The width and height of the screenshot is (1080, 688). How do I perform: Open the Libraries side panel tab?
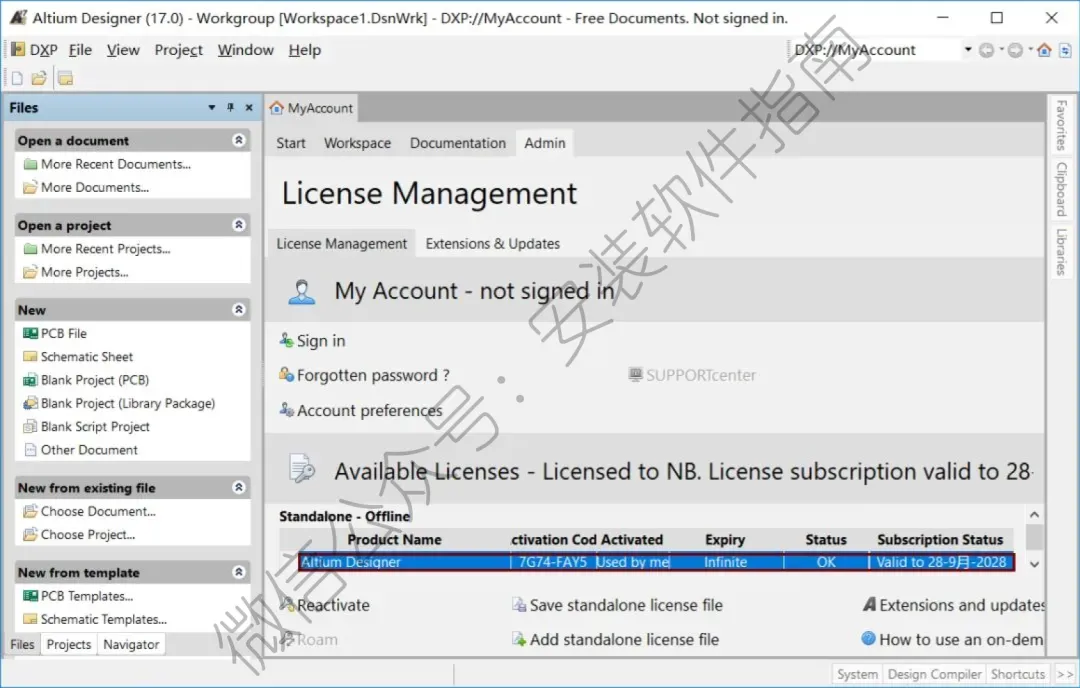point(1061,251)
